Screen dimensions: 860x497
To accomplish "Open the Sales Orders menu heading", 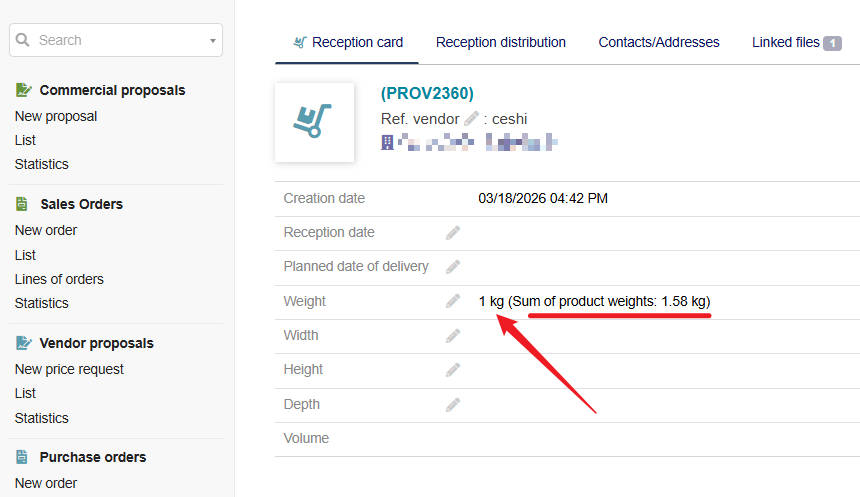I will click(x=81, y=204).
